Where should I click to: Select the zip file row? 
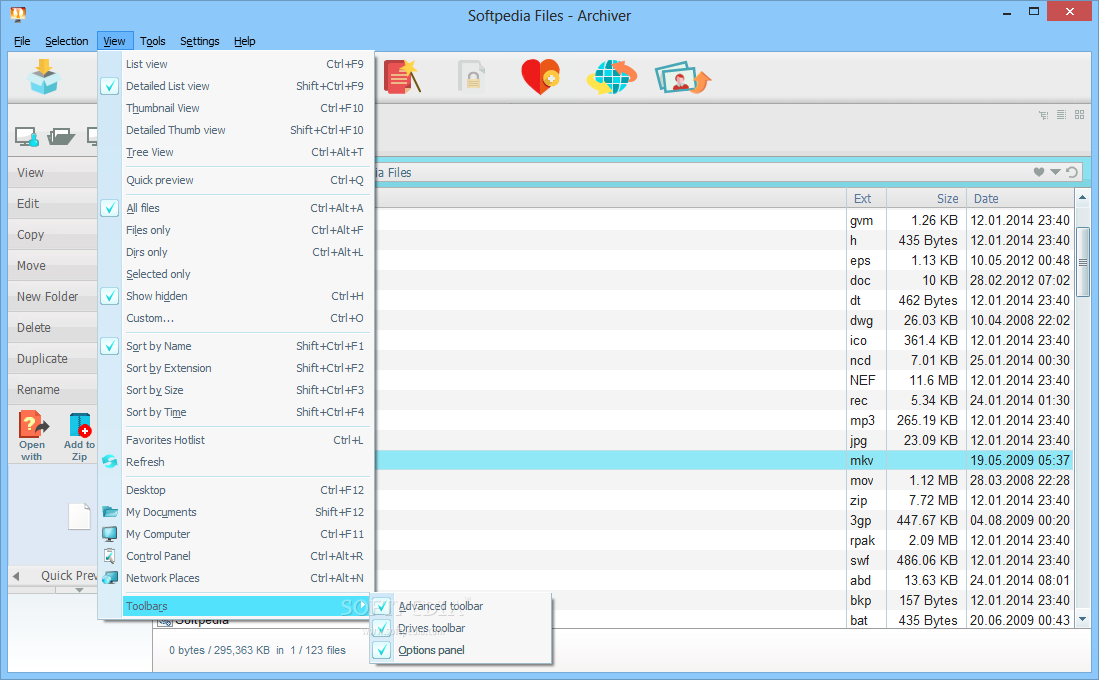click(x=723, y=501)
